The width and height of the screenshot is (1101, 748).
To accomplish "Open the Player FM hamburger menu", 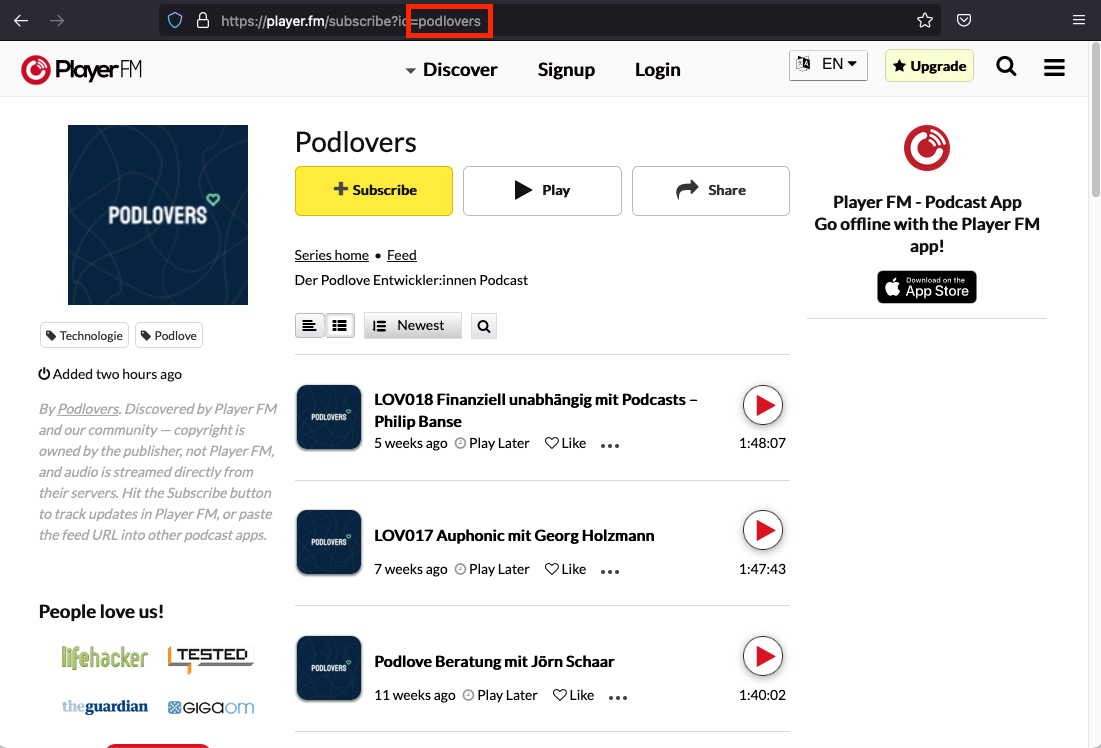I will coord(1054,67).
